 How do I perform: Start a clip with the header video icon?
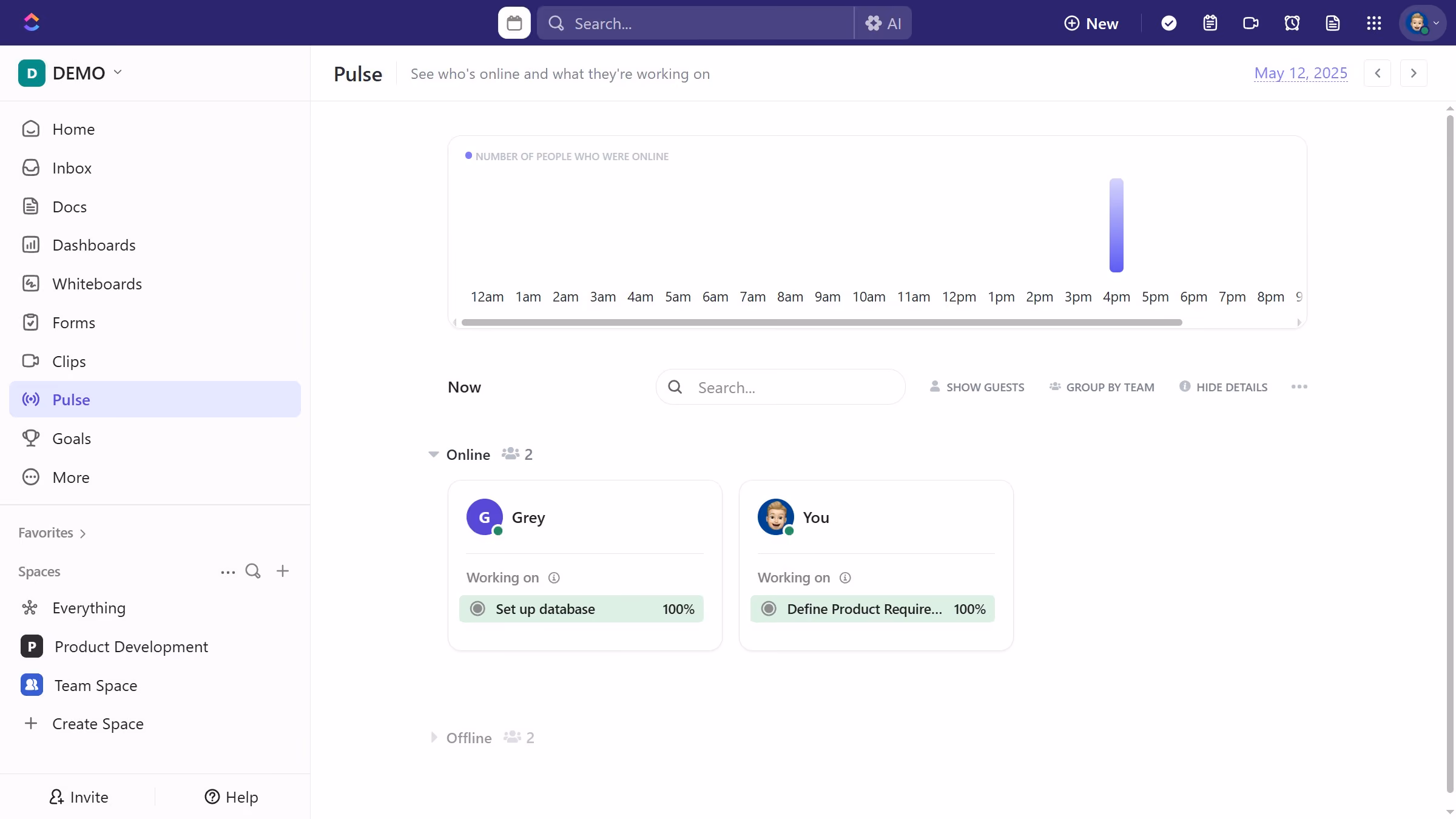point(1250,23)
